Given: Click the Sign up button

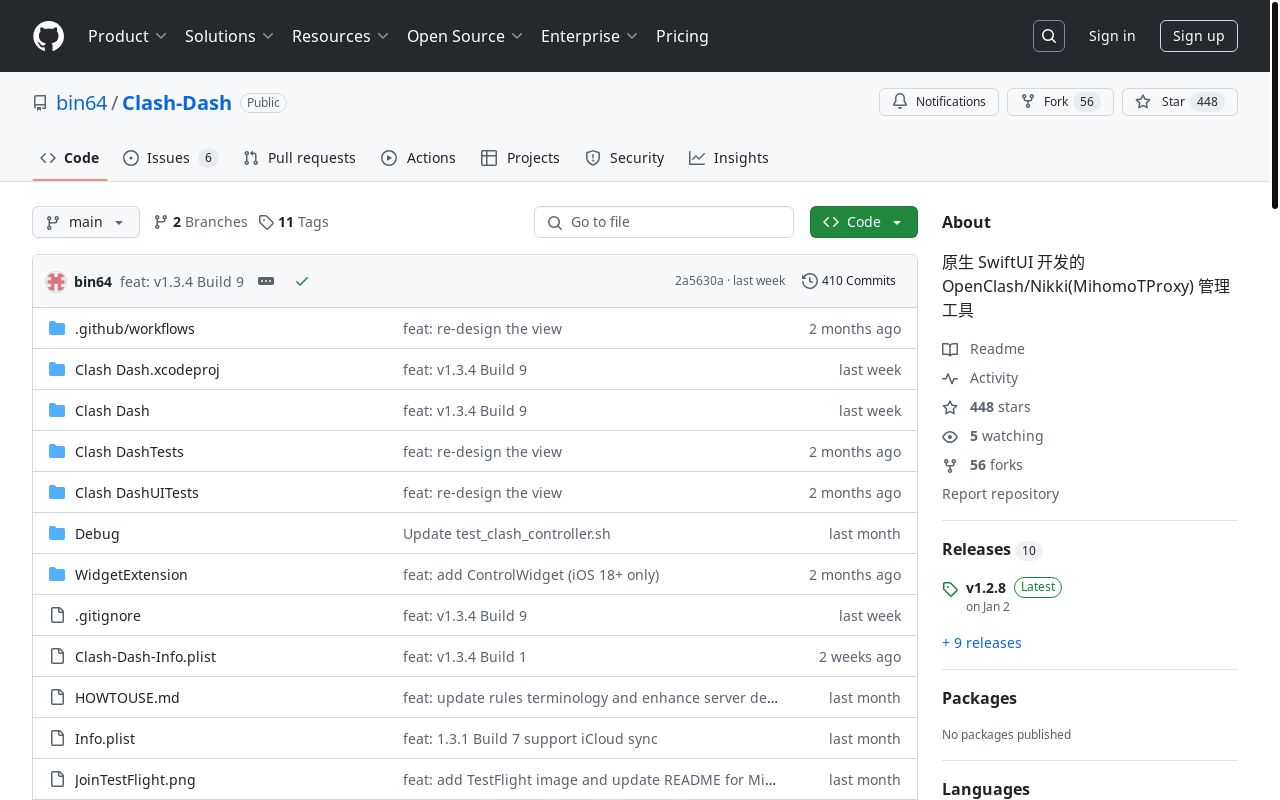Looking at the screenshot, I should 1198,36.
